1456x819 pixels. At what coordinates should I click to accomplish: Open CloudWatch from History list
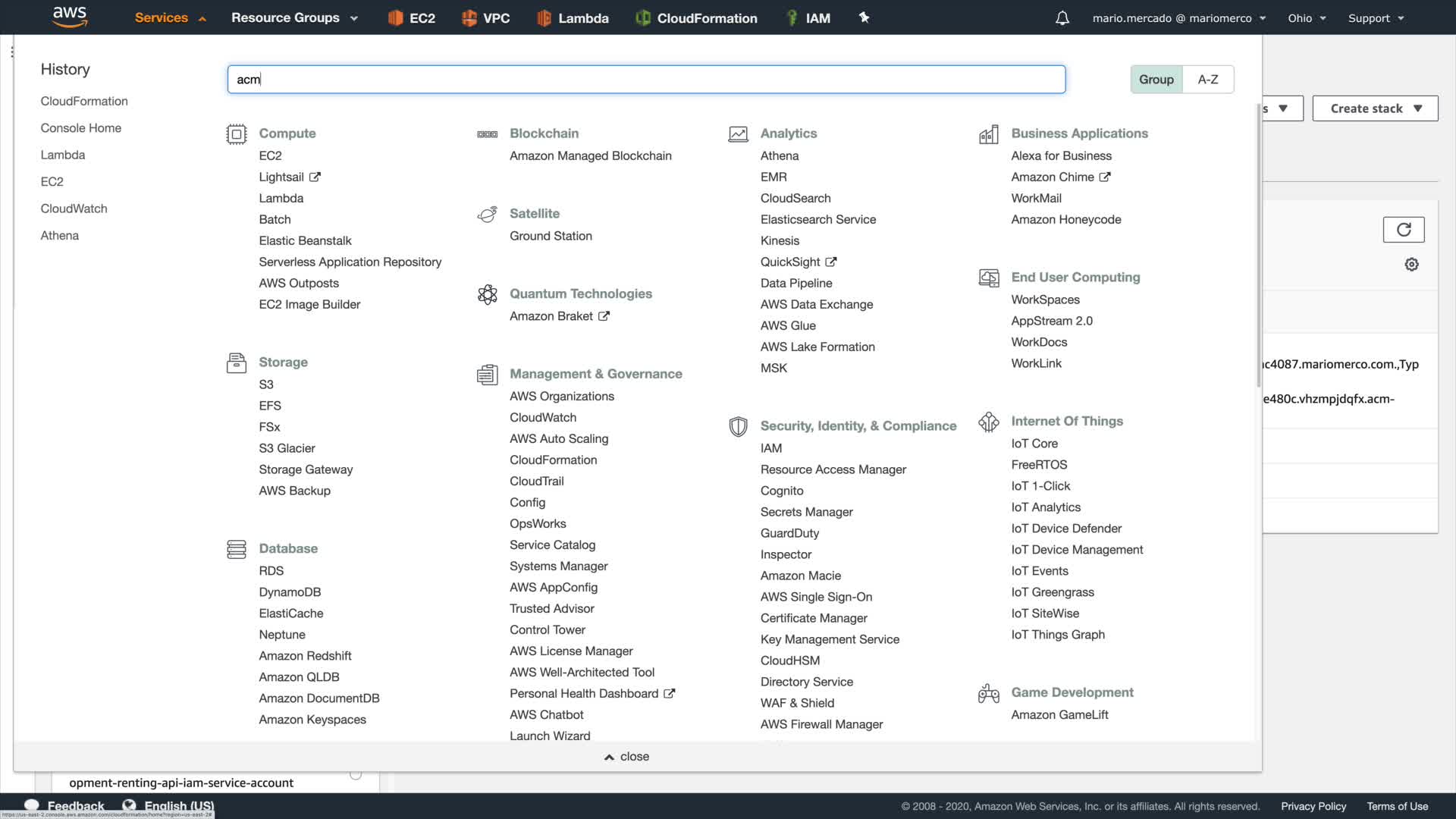point(74,209)
